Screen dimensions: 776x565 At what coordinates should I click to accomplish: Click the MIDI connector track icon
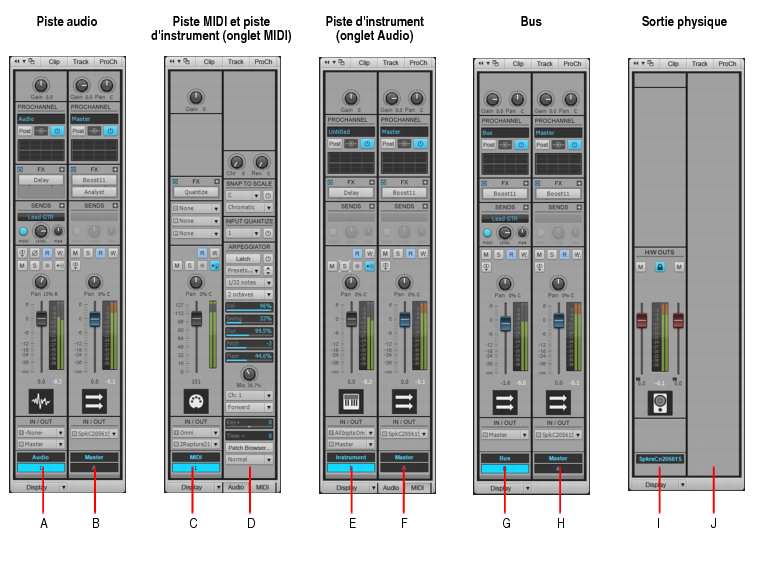pos(196,401)
